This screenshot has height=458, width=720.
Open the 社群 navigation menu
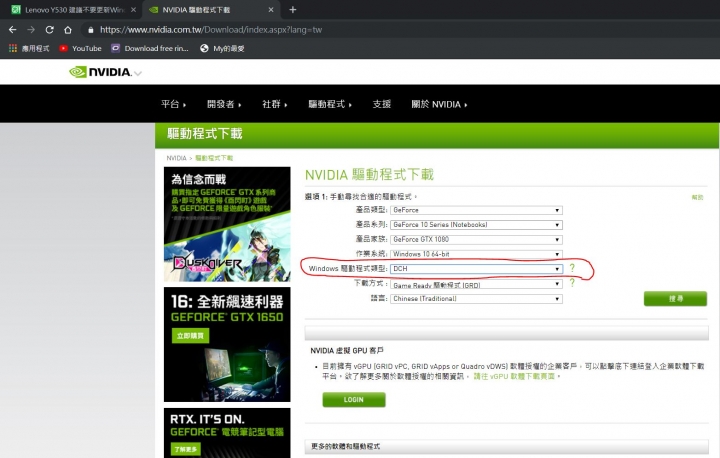pos(275,104)
